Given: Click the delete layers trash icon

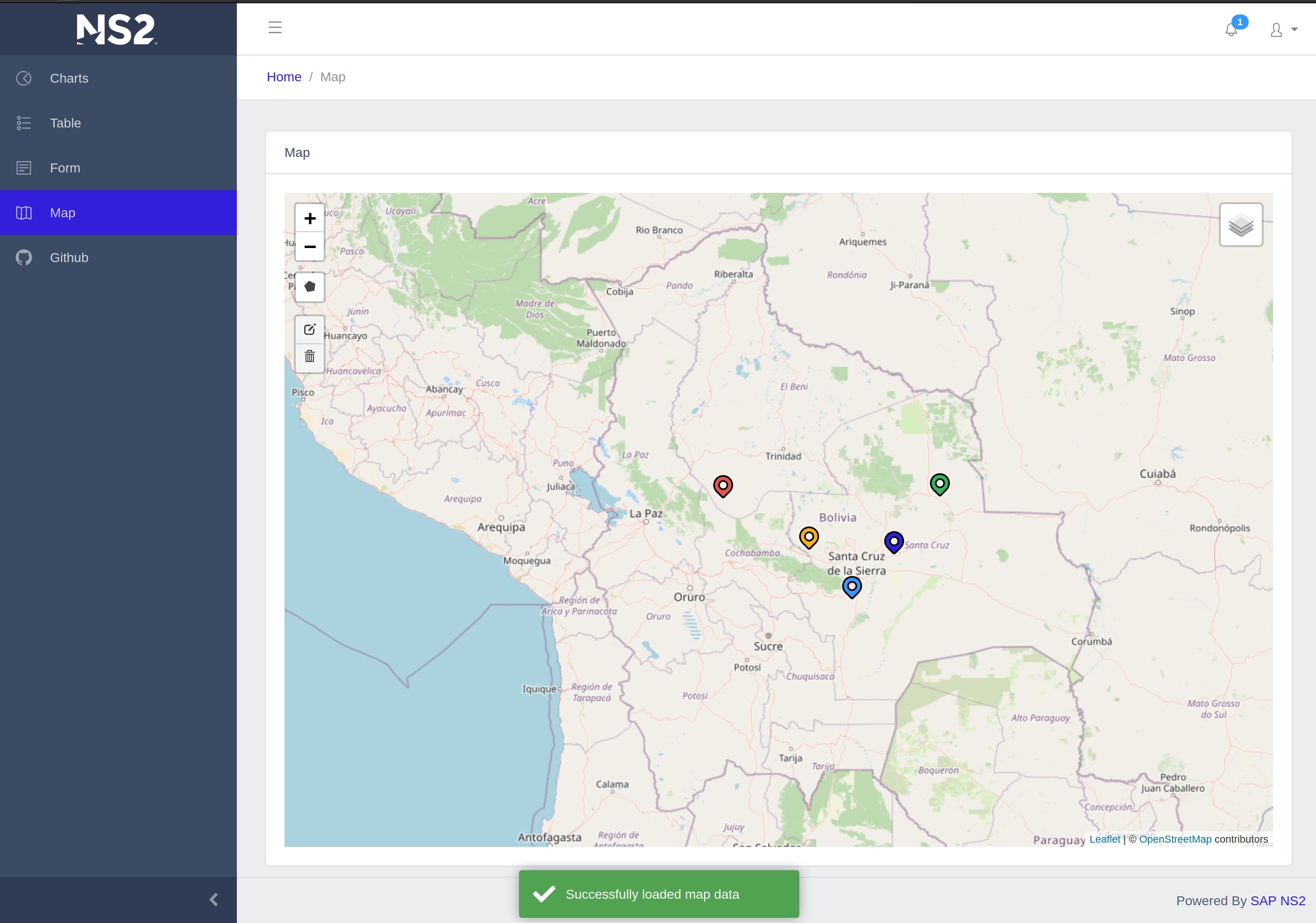Looking at the screenshot, I should [x=310, y=357].
